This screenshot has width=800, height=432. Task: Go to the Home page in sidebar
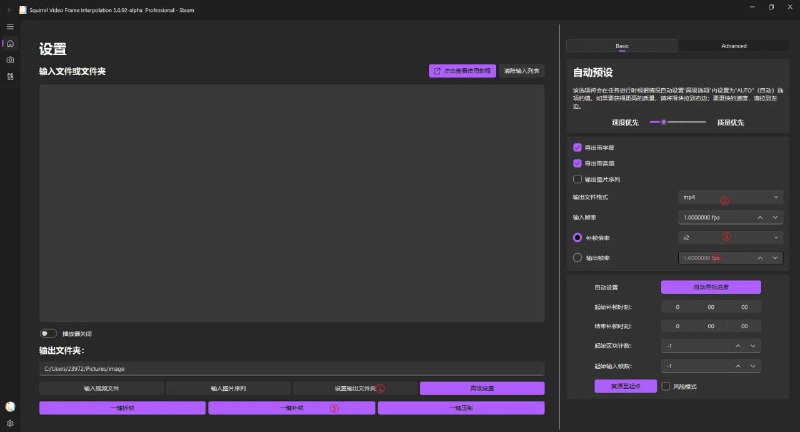10,43
